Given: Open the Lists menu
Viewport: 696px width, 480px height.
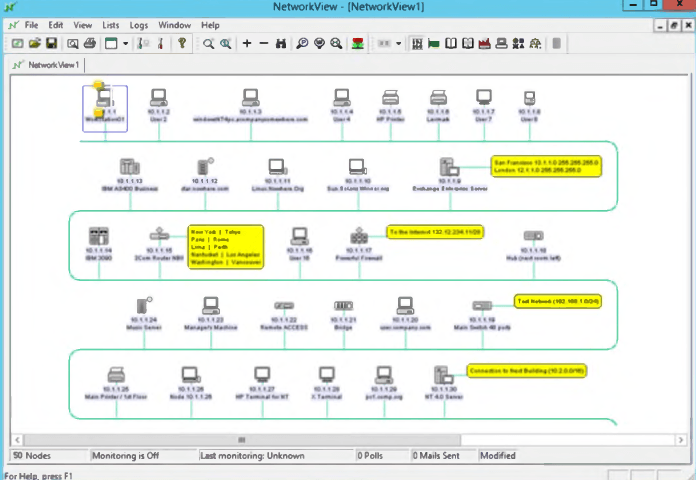Looking at the screenshot, I should point(111,25).
